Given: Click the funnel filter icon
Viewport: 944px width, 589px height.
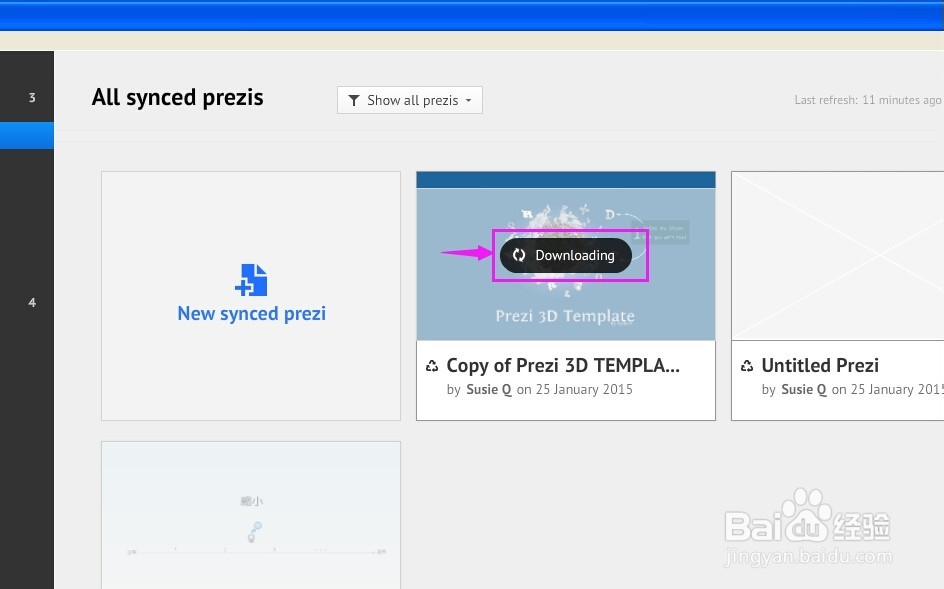Looking at the screenshot, I should (x=354, y=100).
